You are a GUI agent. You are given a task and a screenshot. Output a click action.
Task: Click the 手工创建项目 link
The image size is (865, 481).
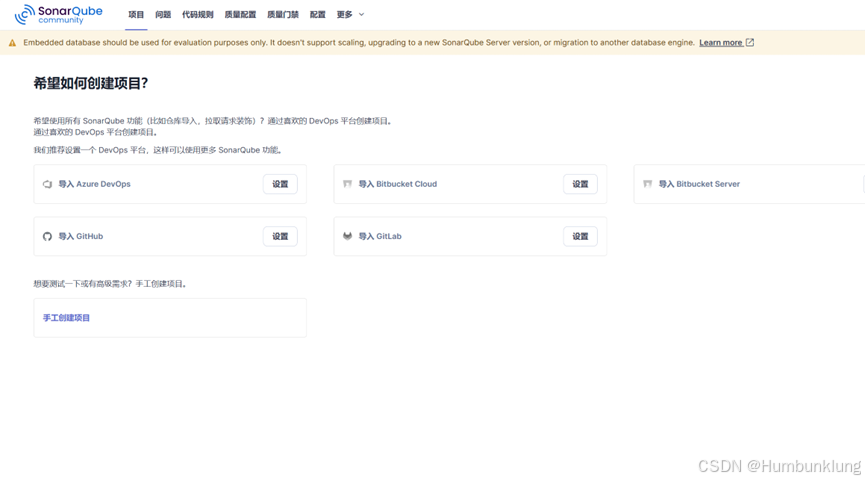click(66, 318)
